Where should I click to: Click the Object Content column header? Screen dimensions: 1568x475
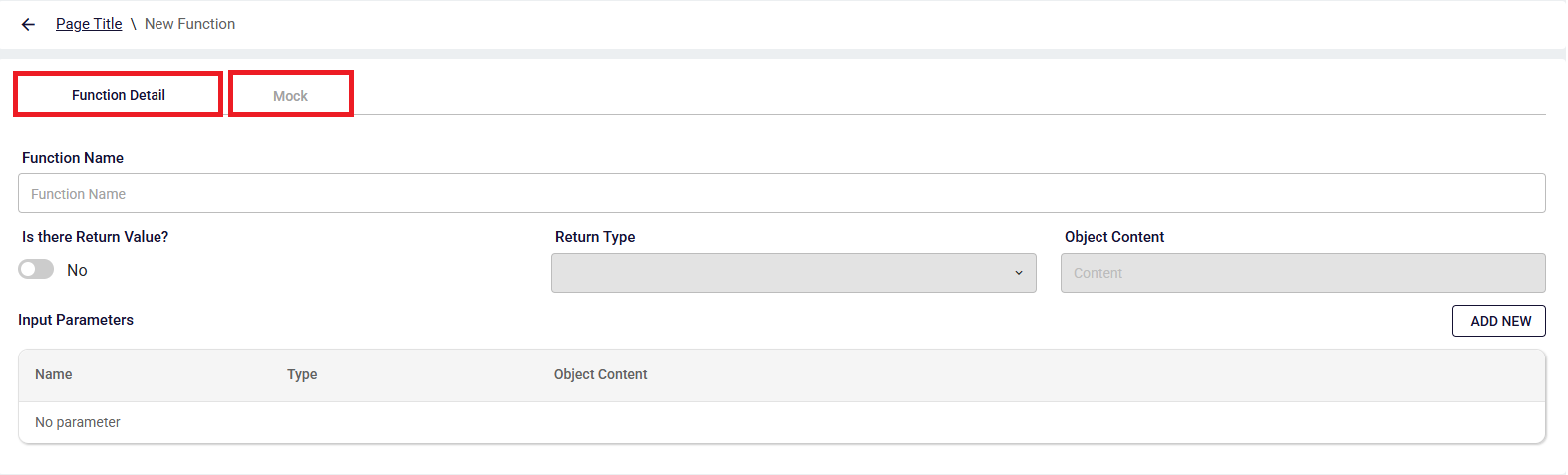[x=600, y=374]
